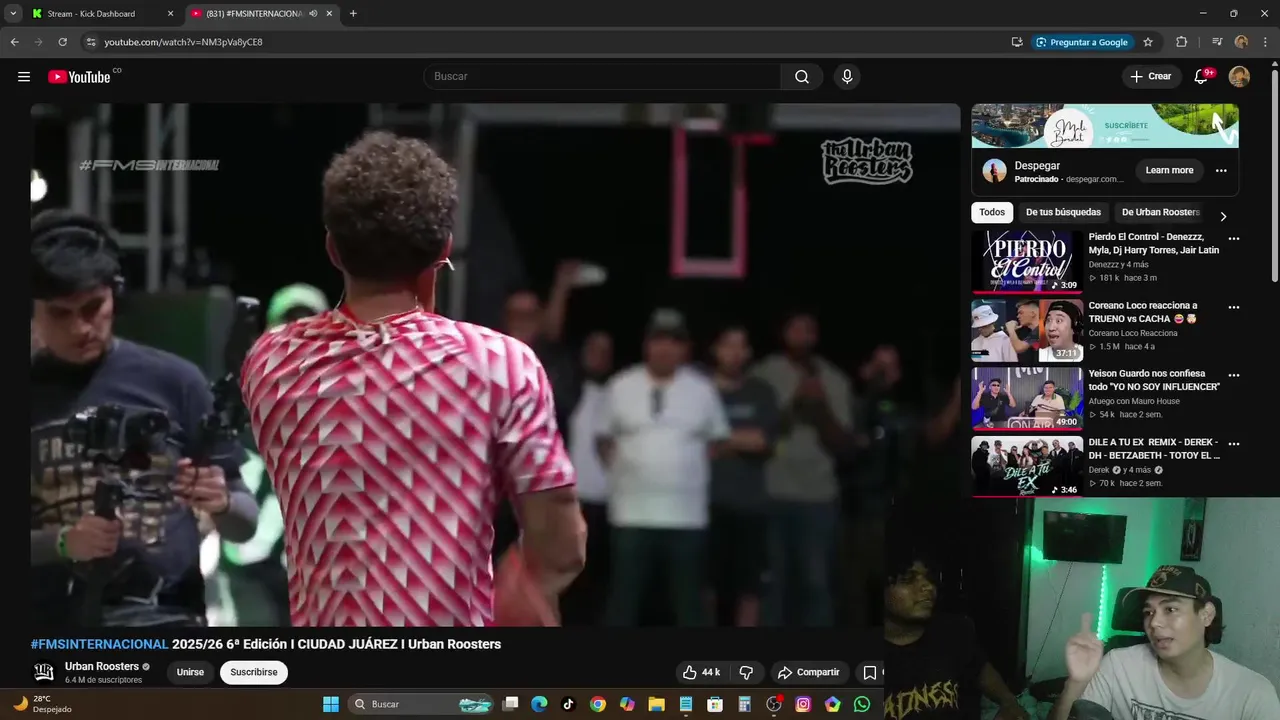
Task: Open Chrome three-dot menu
Action: pyautogui.click(x=1264, y=42)
